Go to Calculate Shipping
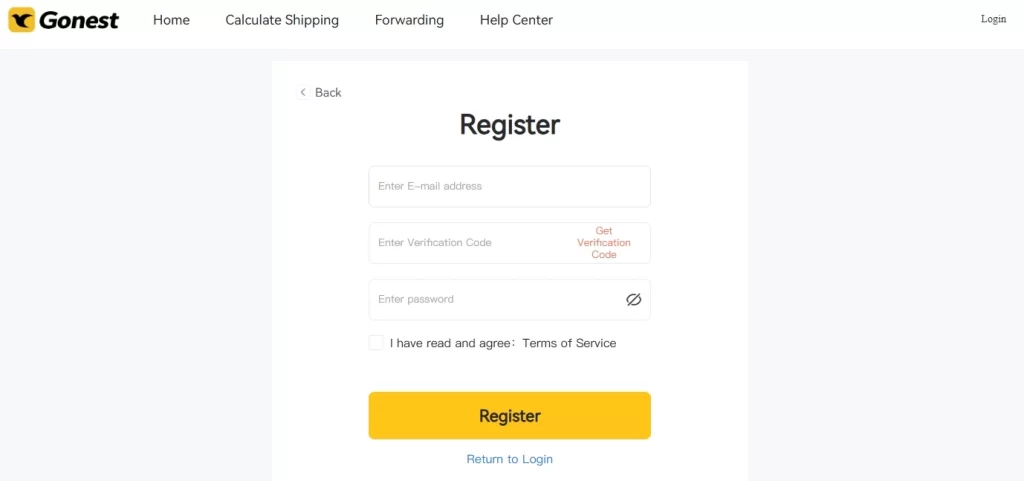This screenshot has height=481, width=1024. pyautogui.click(x=282, y=20)
